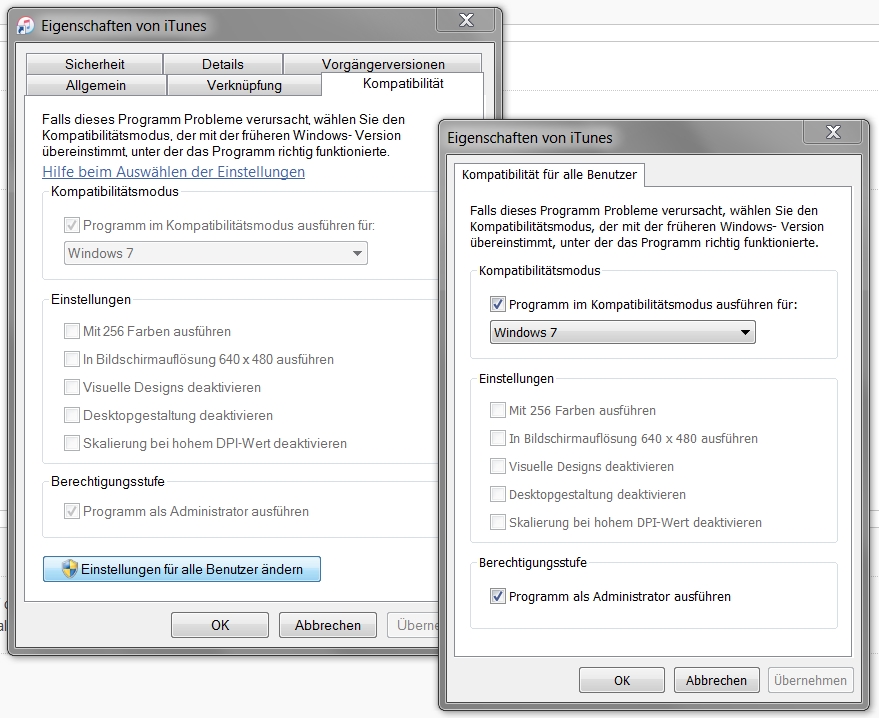Screen dimensions: 879x718
Task: Click Abbrechen in the back properties window
Action: 328,625
